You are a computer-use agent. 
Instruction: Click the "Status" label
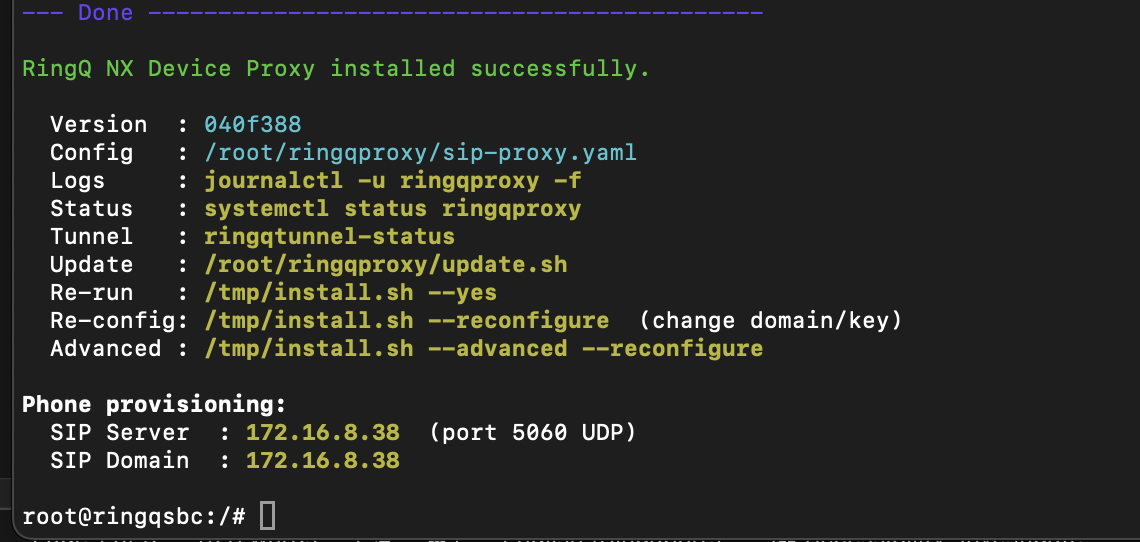[92, 210]
